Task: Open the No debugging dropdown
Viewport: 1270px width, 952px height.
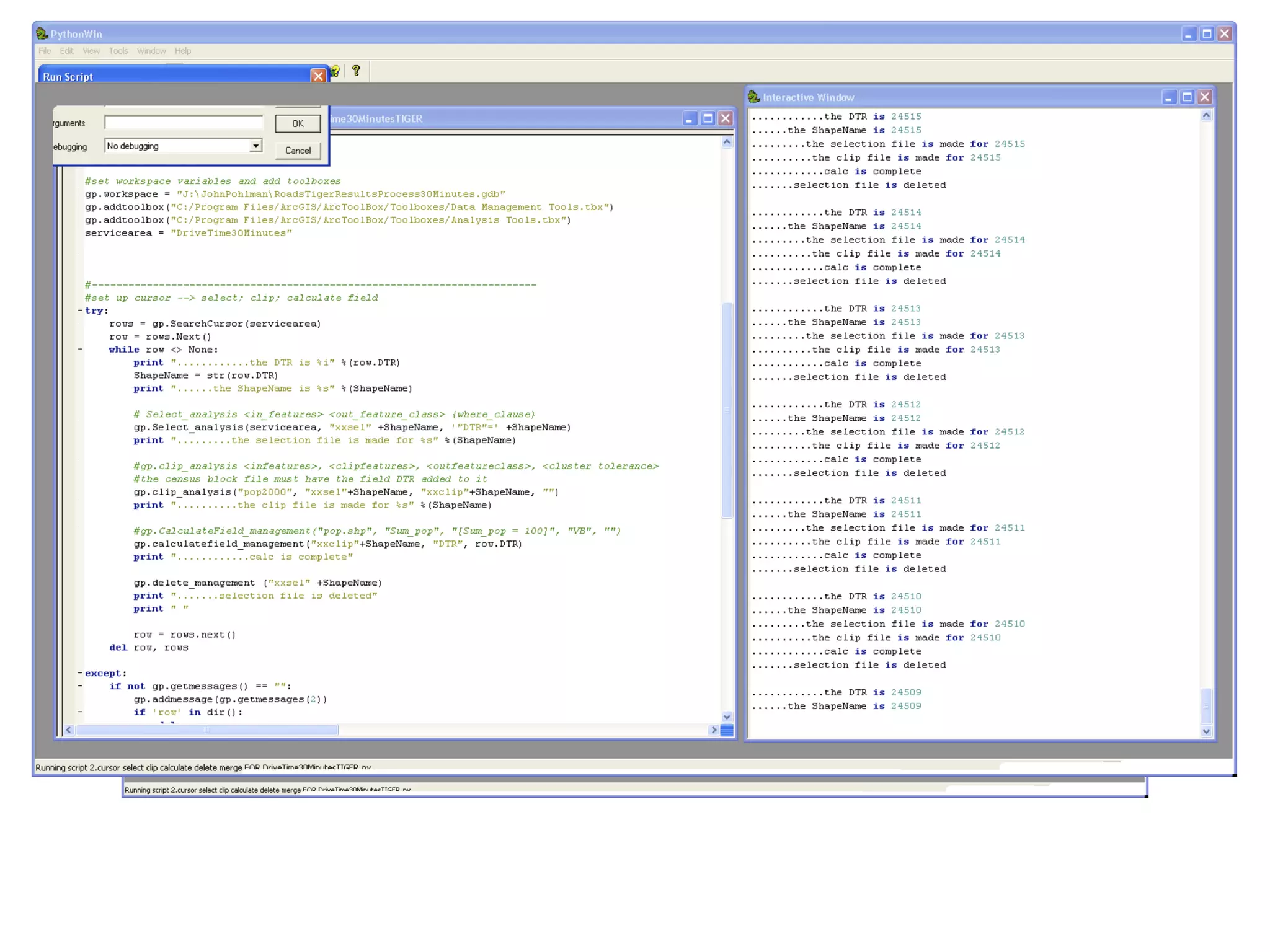Action: [255, 146]
